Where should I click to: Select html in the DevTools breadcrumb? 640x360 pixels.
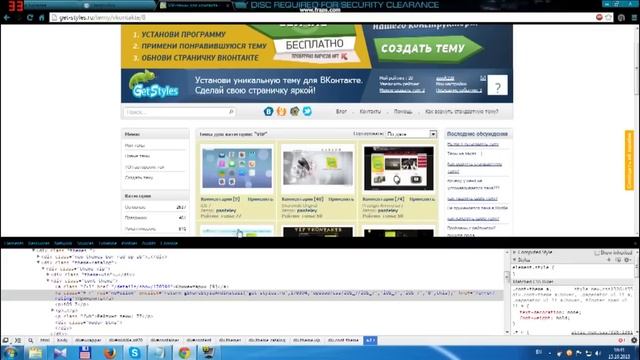click(x=45, y=340)
